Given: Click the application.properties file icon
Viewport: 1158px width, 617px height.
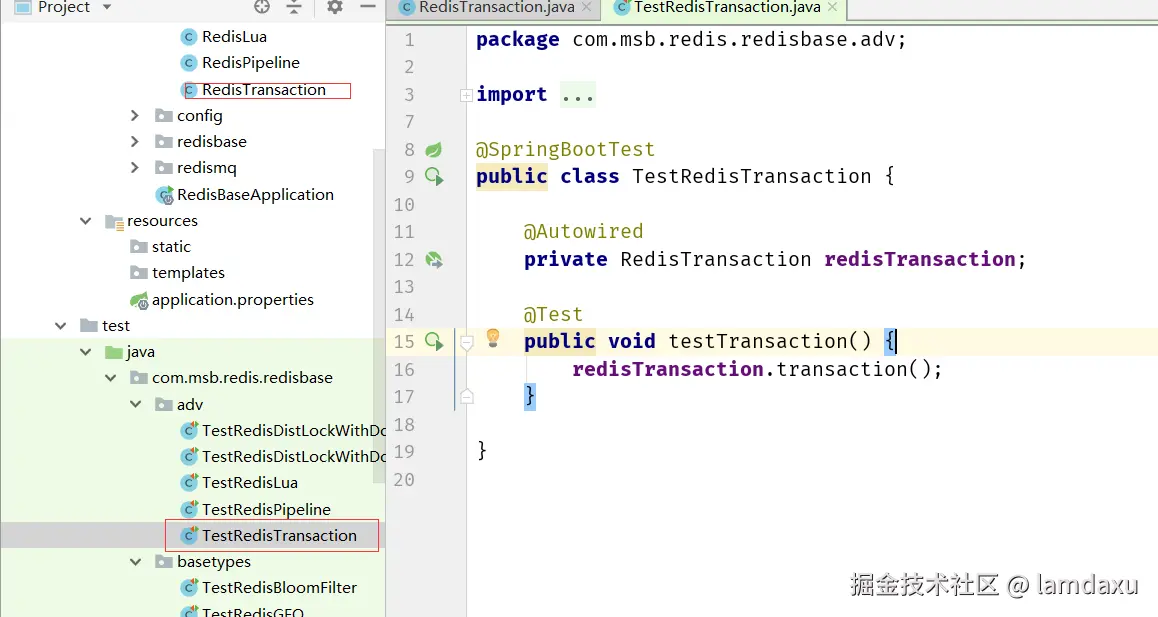Looking at the screenshot, I should (x=139, y=300).
